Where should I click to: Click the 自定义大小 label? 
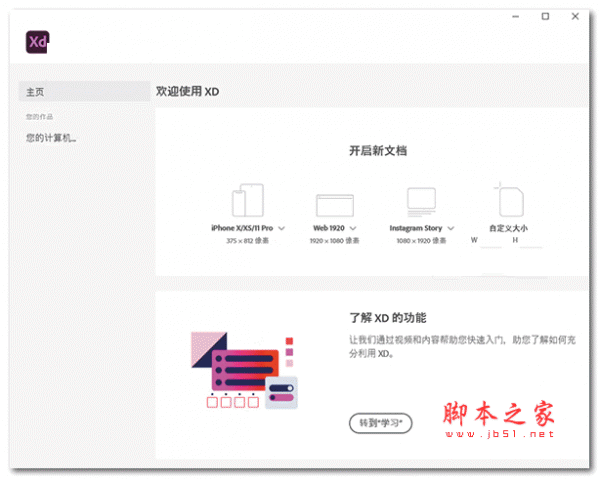[508, 228]
